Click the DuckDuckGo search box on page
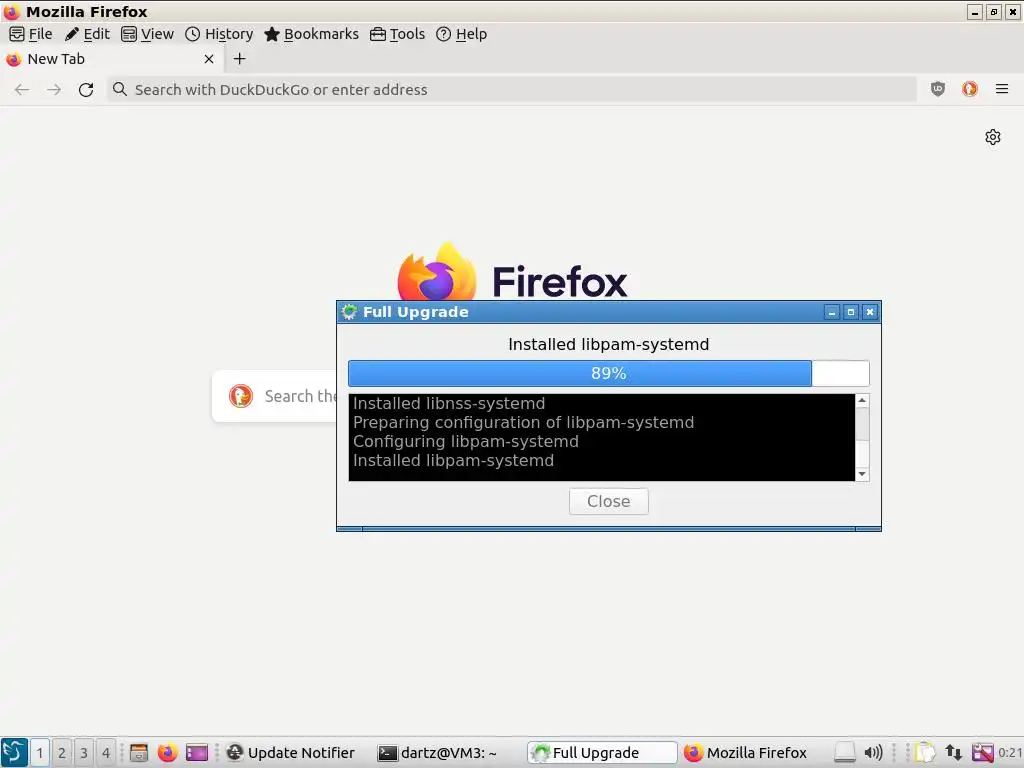This screenshot has width=1024, height=768. coord(274,396)
